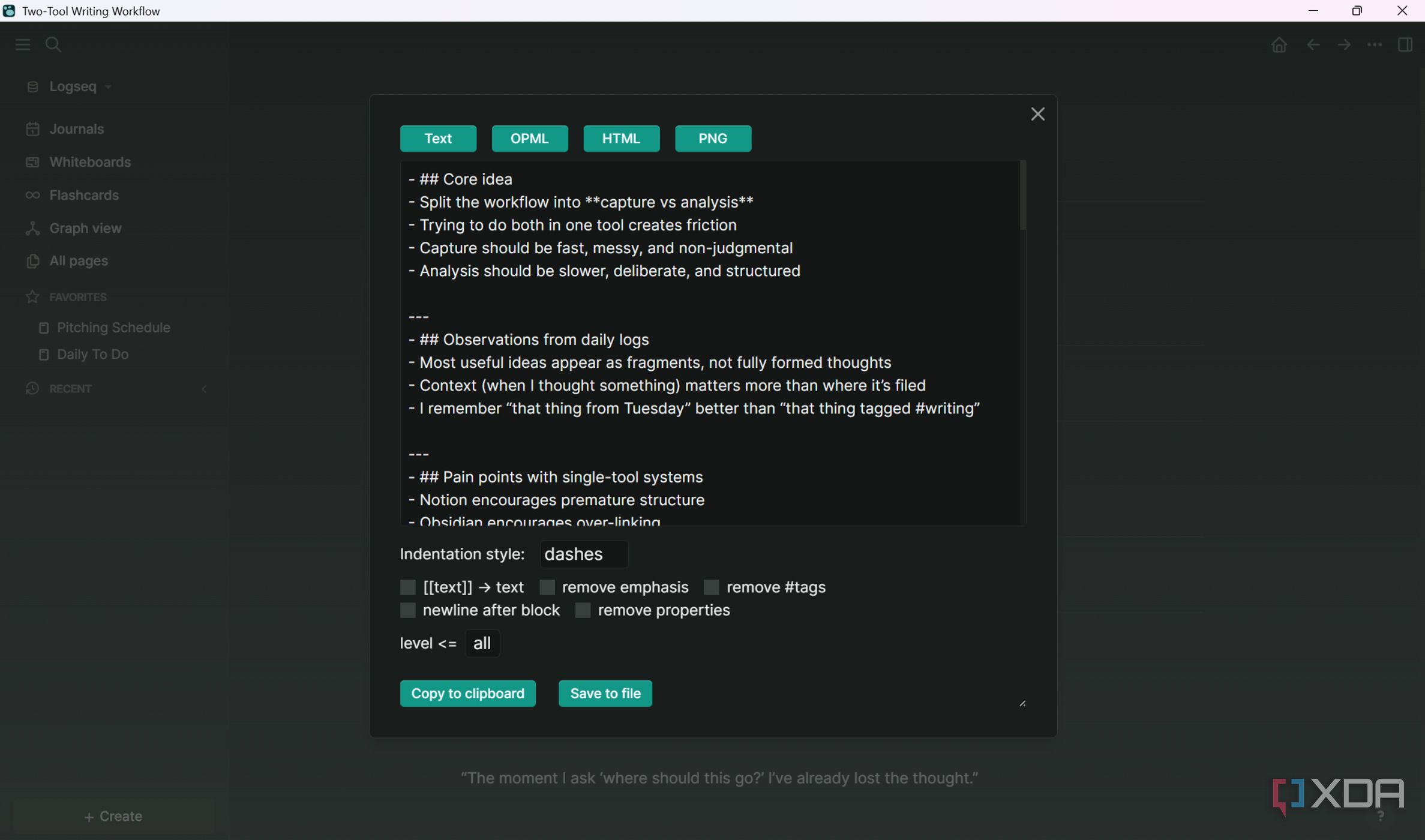Go to home via house icon

click(1279, 45)
